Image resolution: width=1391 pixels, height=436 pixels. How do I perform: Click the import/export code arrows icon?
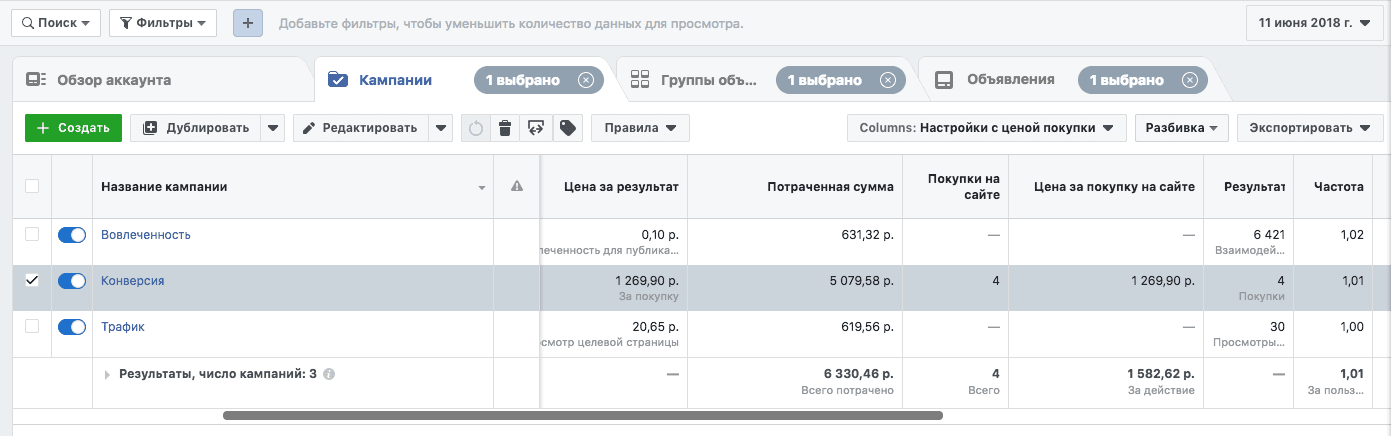[x=536, y=128]
